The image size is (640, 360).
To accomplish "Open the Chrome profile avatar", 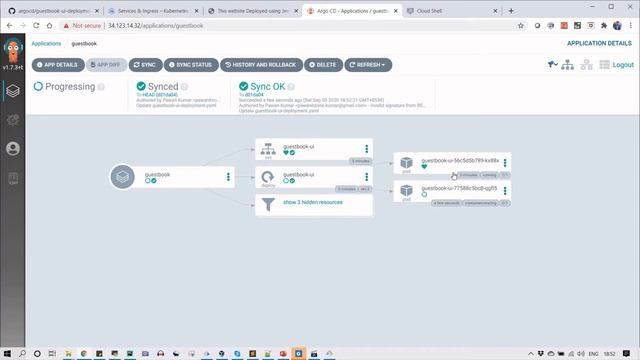I will 617,25.
